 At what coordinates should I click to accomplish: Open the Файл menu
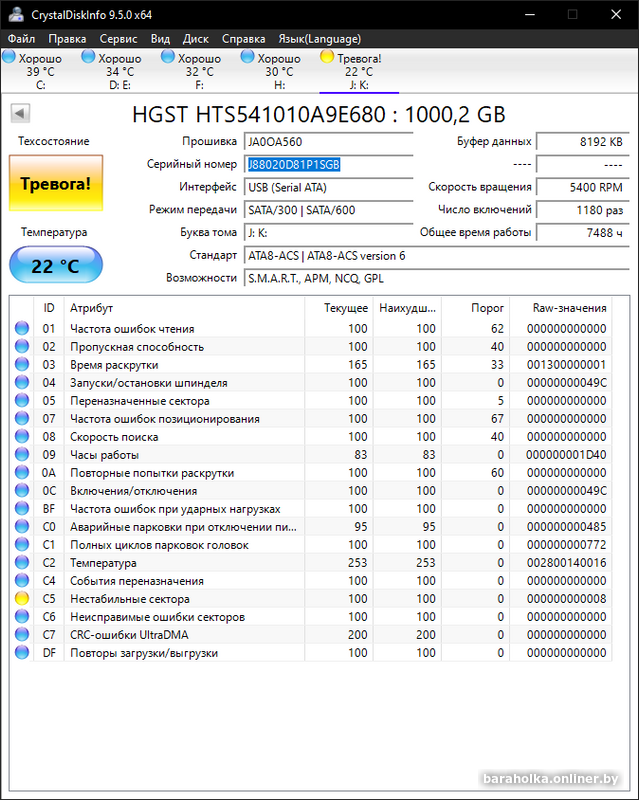pyautogui.click(x=21, y=38)
